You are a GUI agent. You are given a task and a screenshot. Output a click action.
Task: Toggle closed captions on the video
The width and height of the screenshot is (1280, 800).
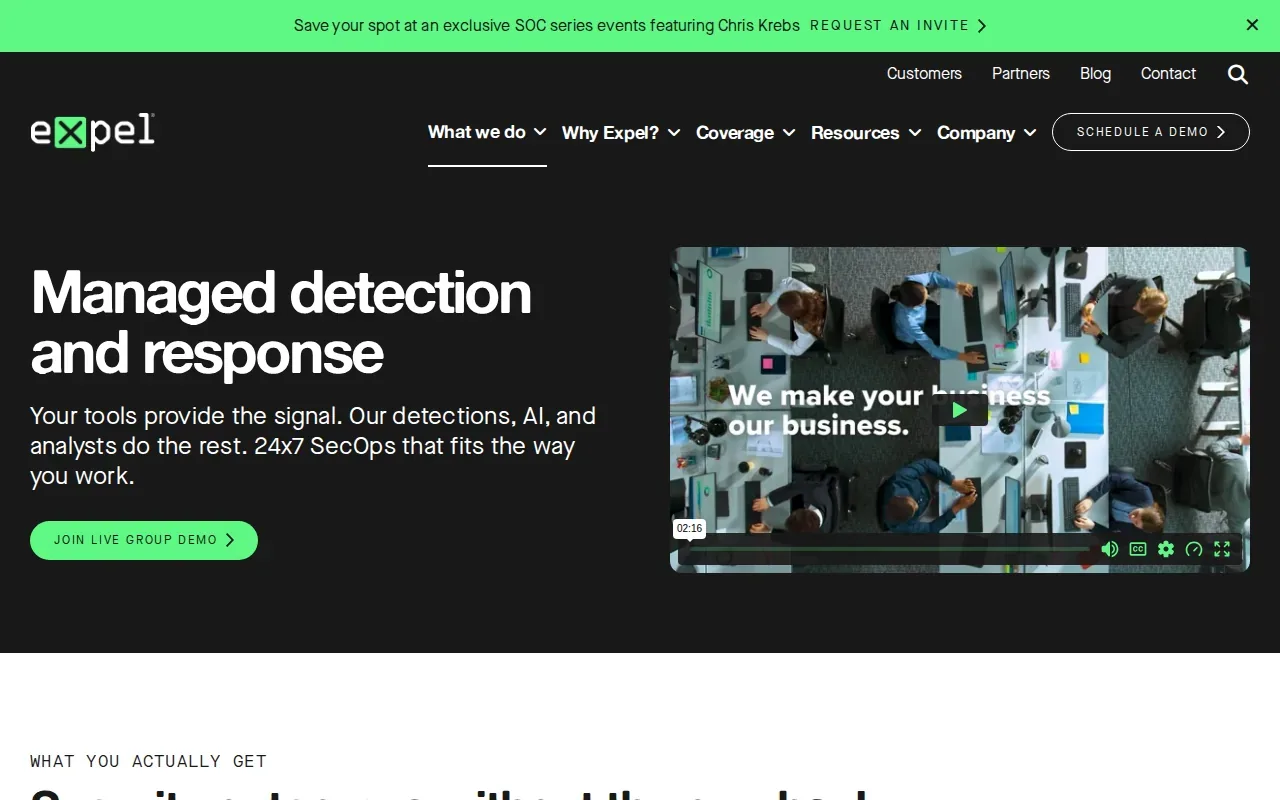(1138, 549)
